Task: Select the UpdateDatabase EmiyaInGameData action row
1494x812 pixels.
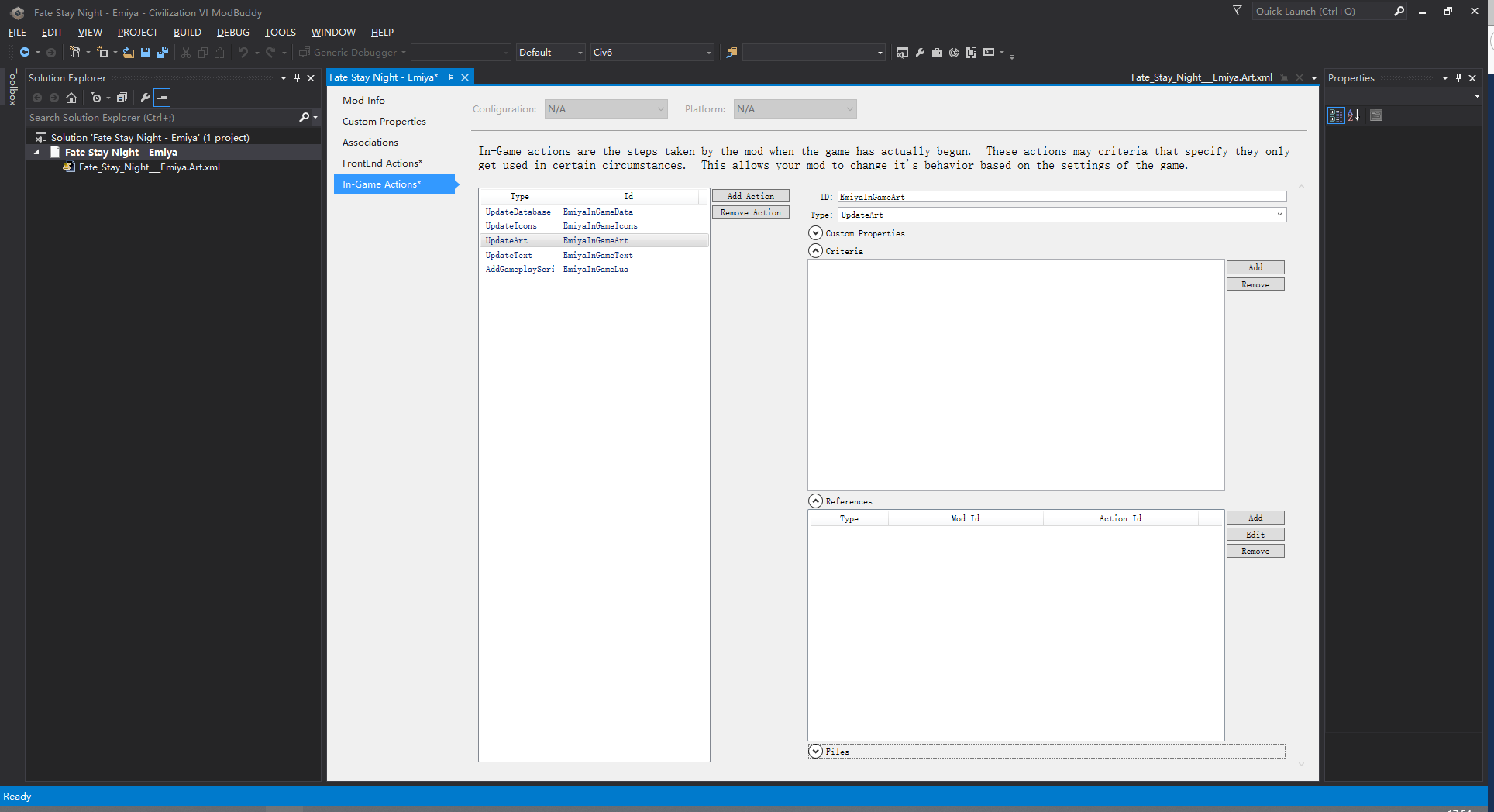Action: (594, 212)
